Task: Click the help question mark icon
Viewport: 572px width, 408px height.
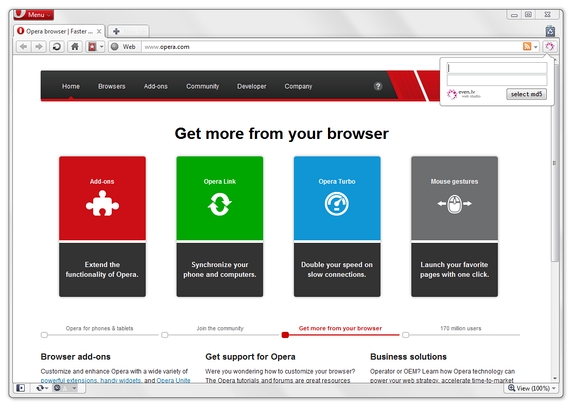Action: [378, 86]
